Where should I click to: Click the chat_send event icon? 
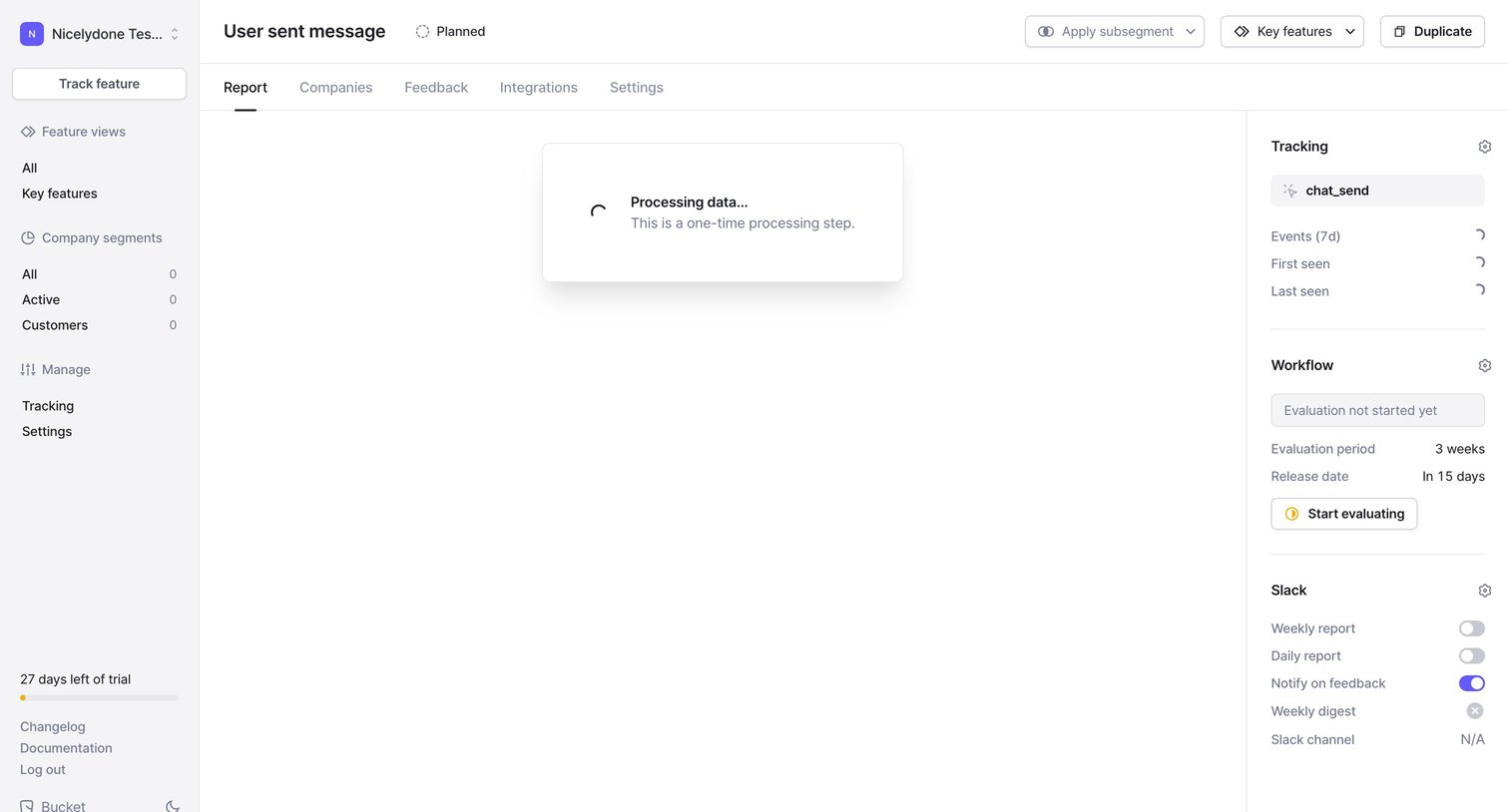click(1290, 191)
